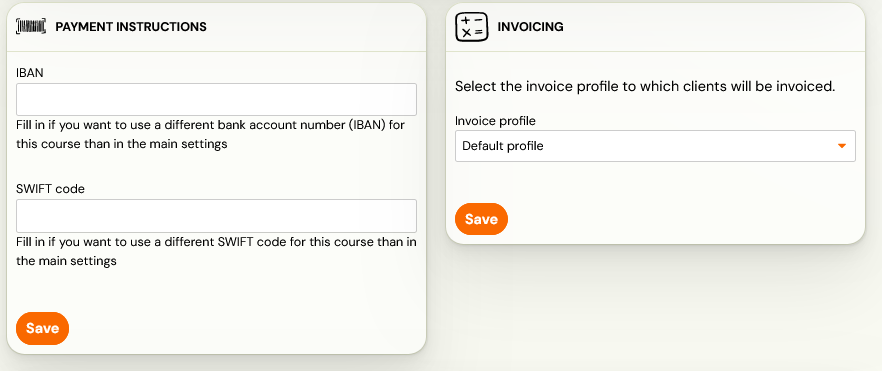Save the Invoicing profile selection
This screenshot has width=882, height=371.
(482, 219)
